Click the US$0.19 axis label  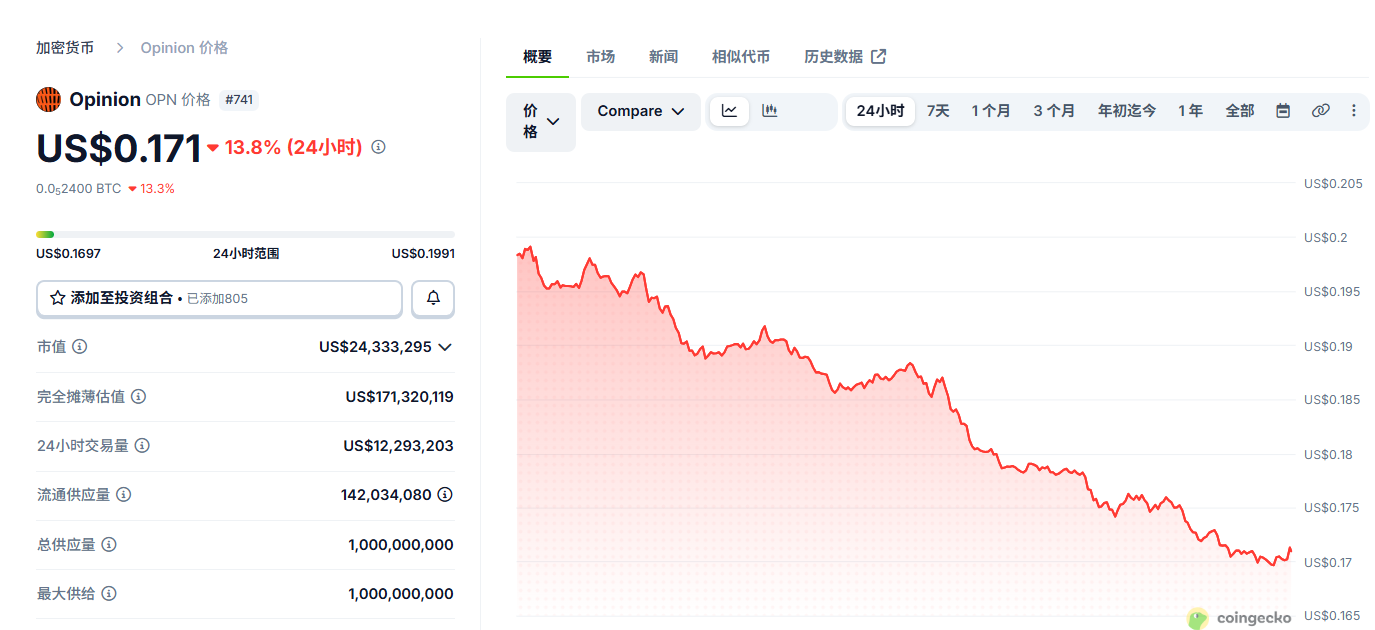coord(1329,347)
